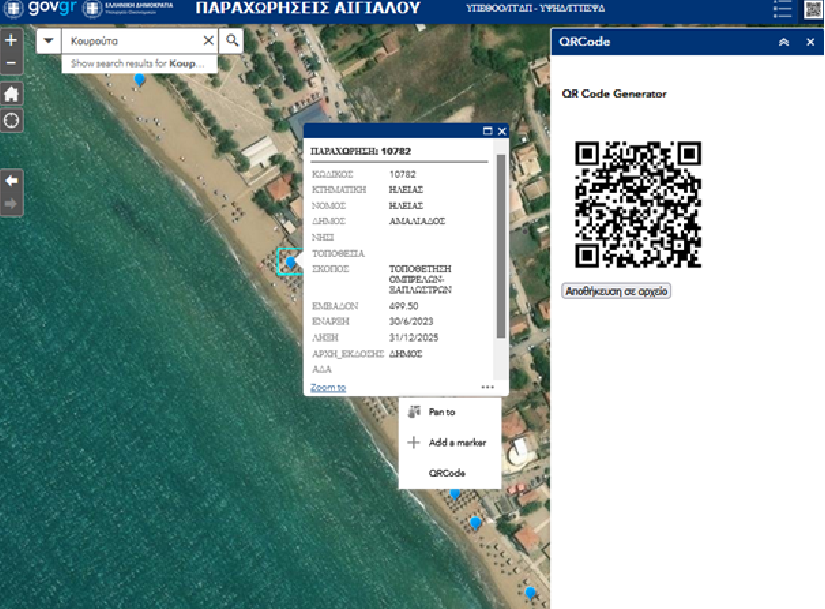Close the ΠΑΡΑΧΩΡΗΣΗ 10782 popup
Image resolution: width=825 pixels, height=609 pixels.
click(x=501, y=131)
